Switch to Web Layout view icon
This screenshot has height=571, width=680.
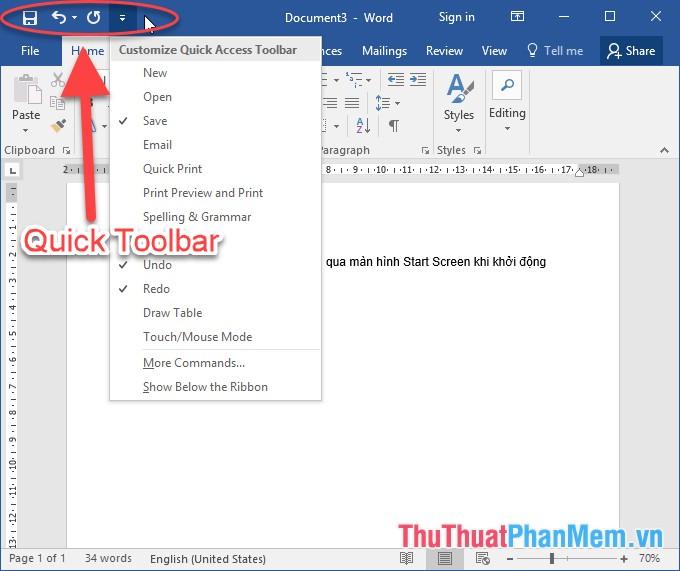[483, 558]
